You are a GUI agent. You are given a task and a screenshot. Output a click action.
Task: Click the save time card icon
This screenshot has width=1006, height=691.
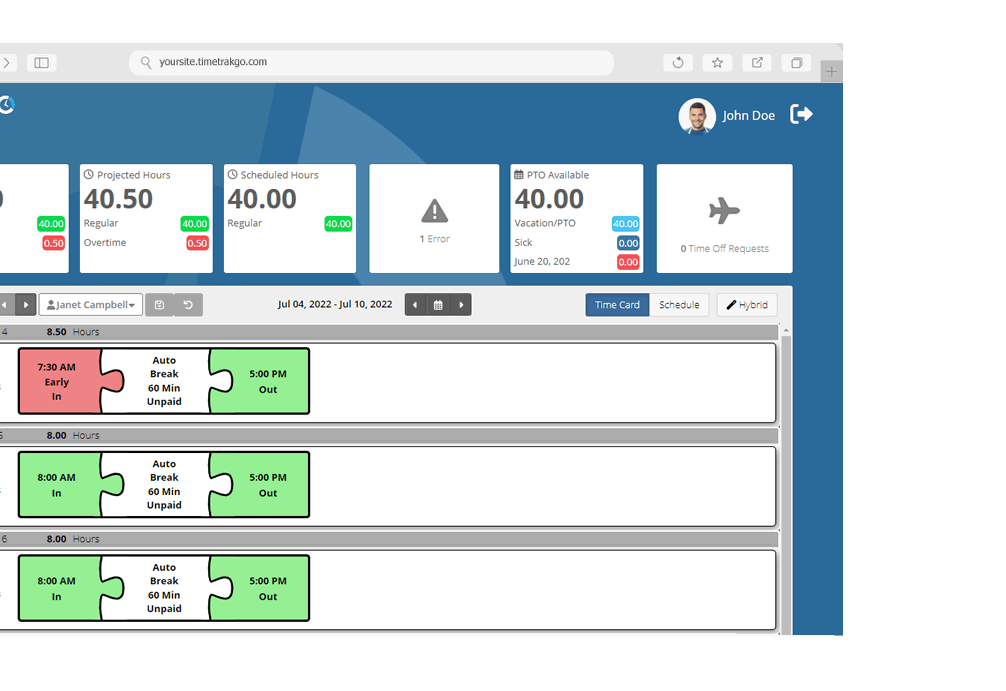point(160,305)
